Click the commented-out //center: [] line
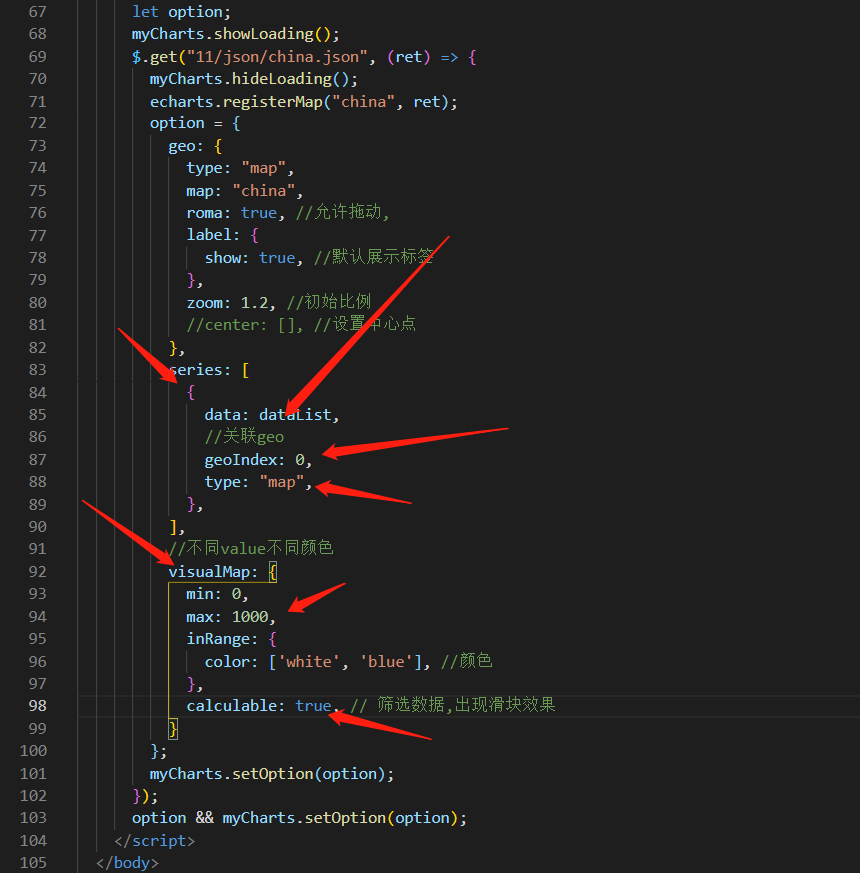860x873 pixels. (x=301, y=325)
